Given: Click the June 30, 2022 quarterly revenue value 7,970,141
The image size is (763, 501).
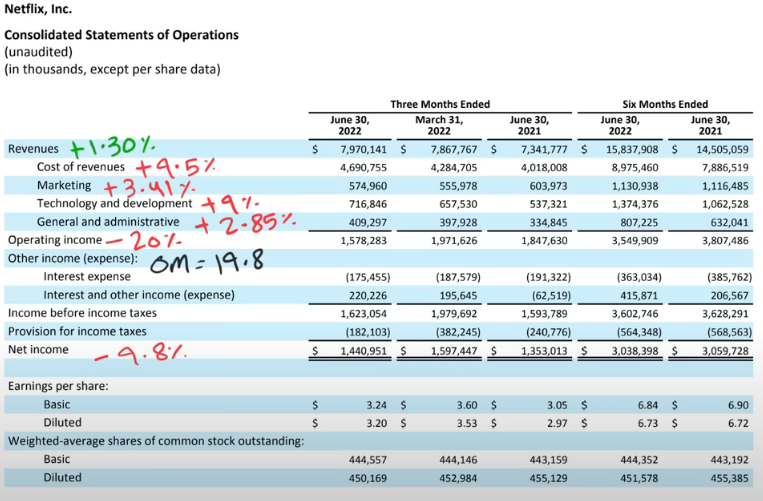Looking at the screenshot, I should coord(363,149).
